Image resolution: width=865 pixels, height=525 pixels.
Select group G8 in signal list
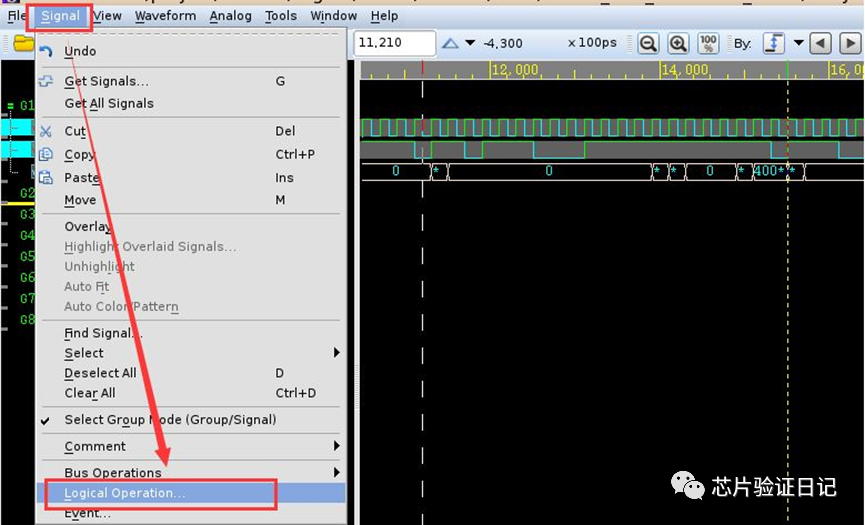(x=26, y=319)
